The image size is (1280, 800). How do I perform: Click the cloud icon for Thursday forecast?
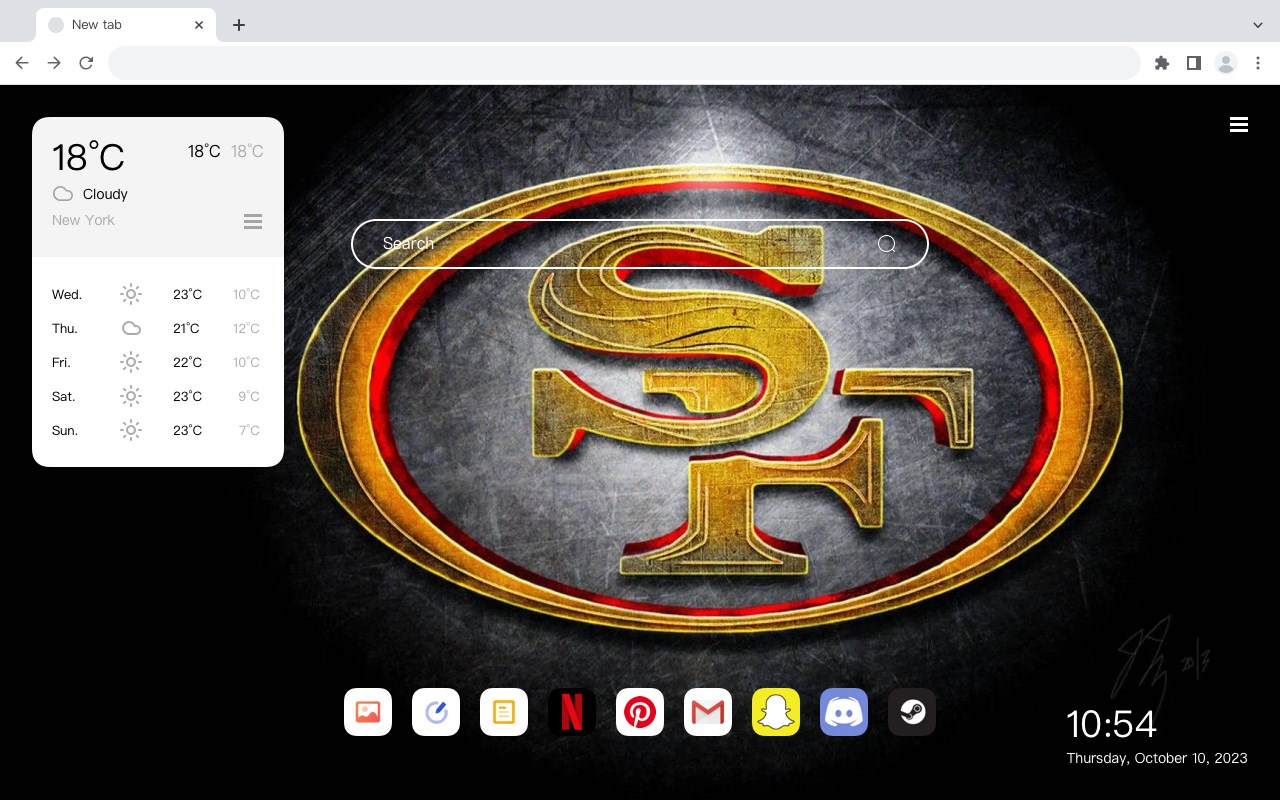pyautogui.click(x=131, y=328)
